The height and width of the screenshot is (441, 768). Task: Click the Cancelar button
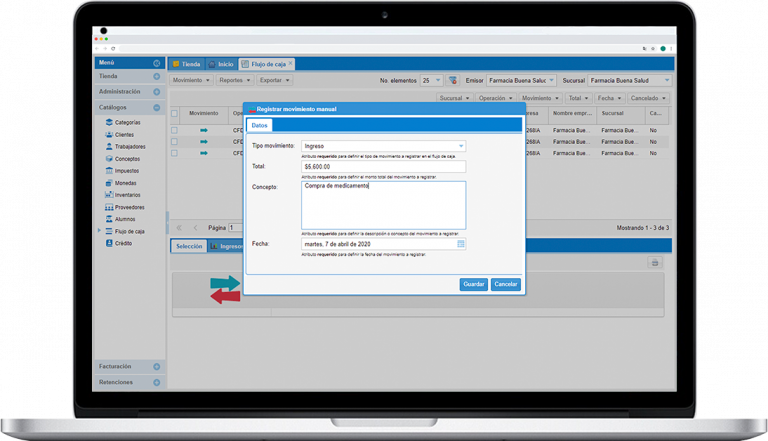coord(506,284)
